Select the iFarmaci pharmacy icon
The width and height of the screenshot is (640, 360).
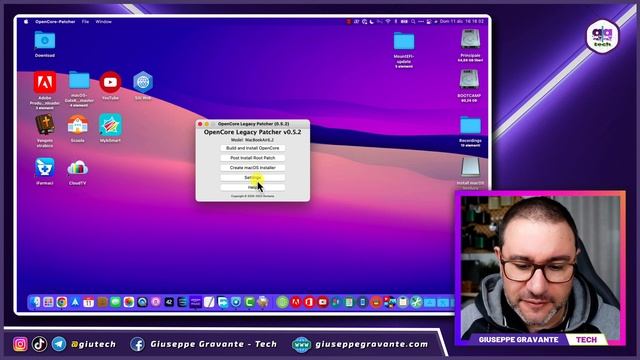45,167
